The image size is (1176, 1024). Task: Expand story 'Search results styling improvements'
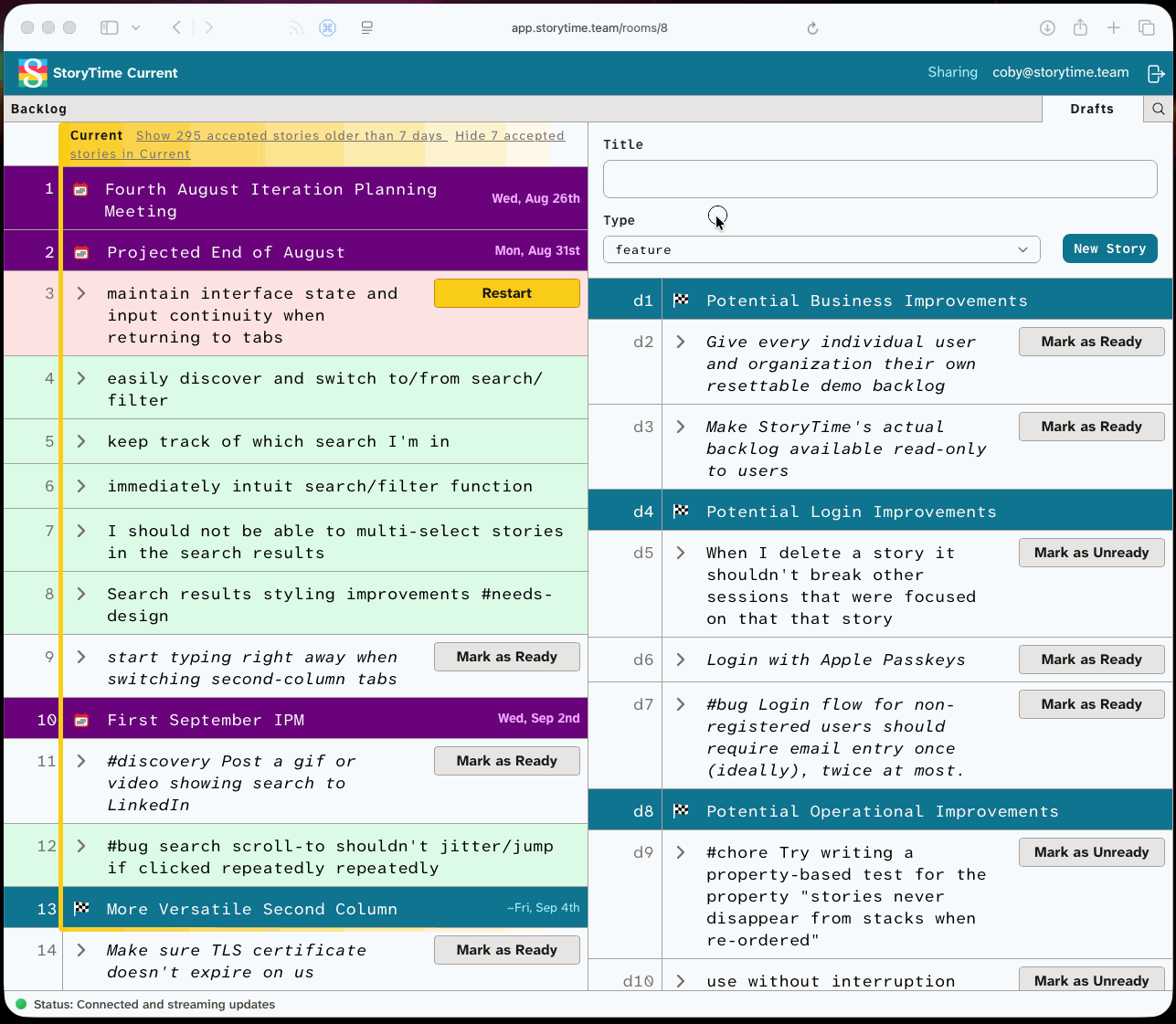point(81,594)
